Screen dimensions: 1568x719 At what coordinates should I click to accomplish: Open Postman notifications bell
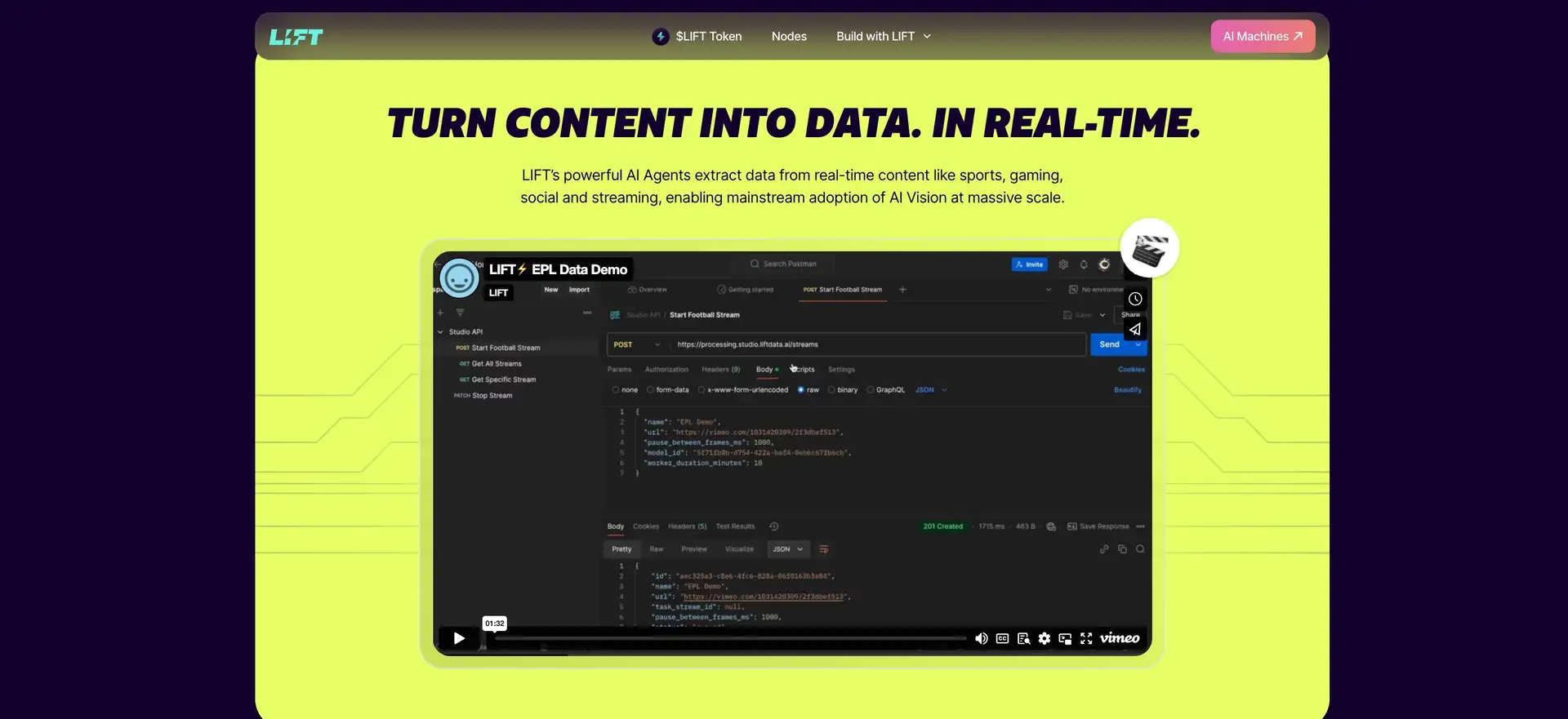(1084, 264)
